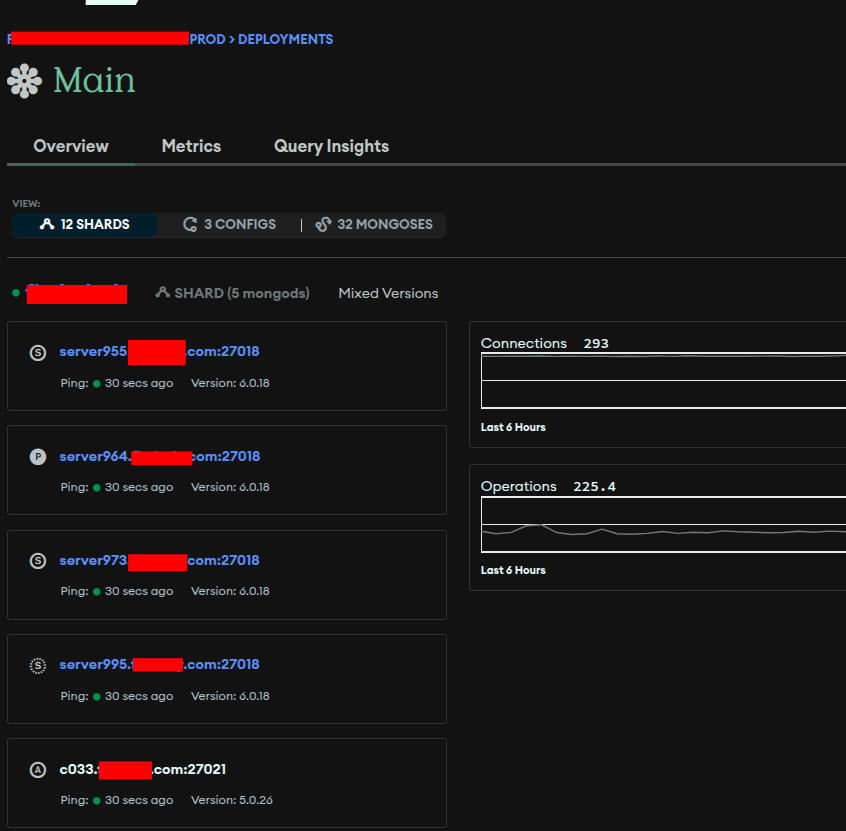This screenshot has width=846, height=831.
Task: Click the ping status dot for server995
Action: click(x=97, y=697)
